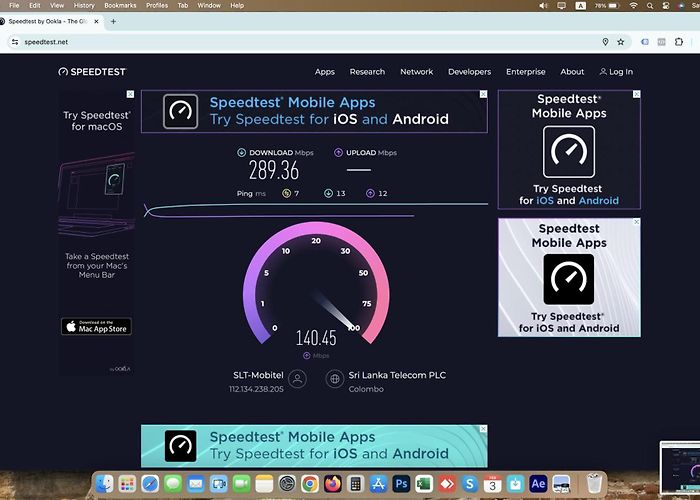
Task: Click the download arrow icon beside DOWNLOAD
Action: (242, 153)
